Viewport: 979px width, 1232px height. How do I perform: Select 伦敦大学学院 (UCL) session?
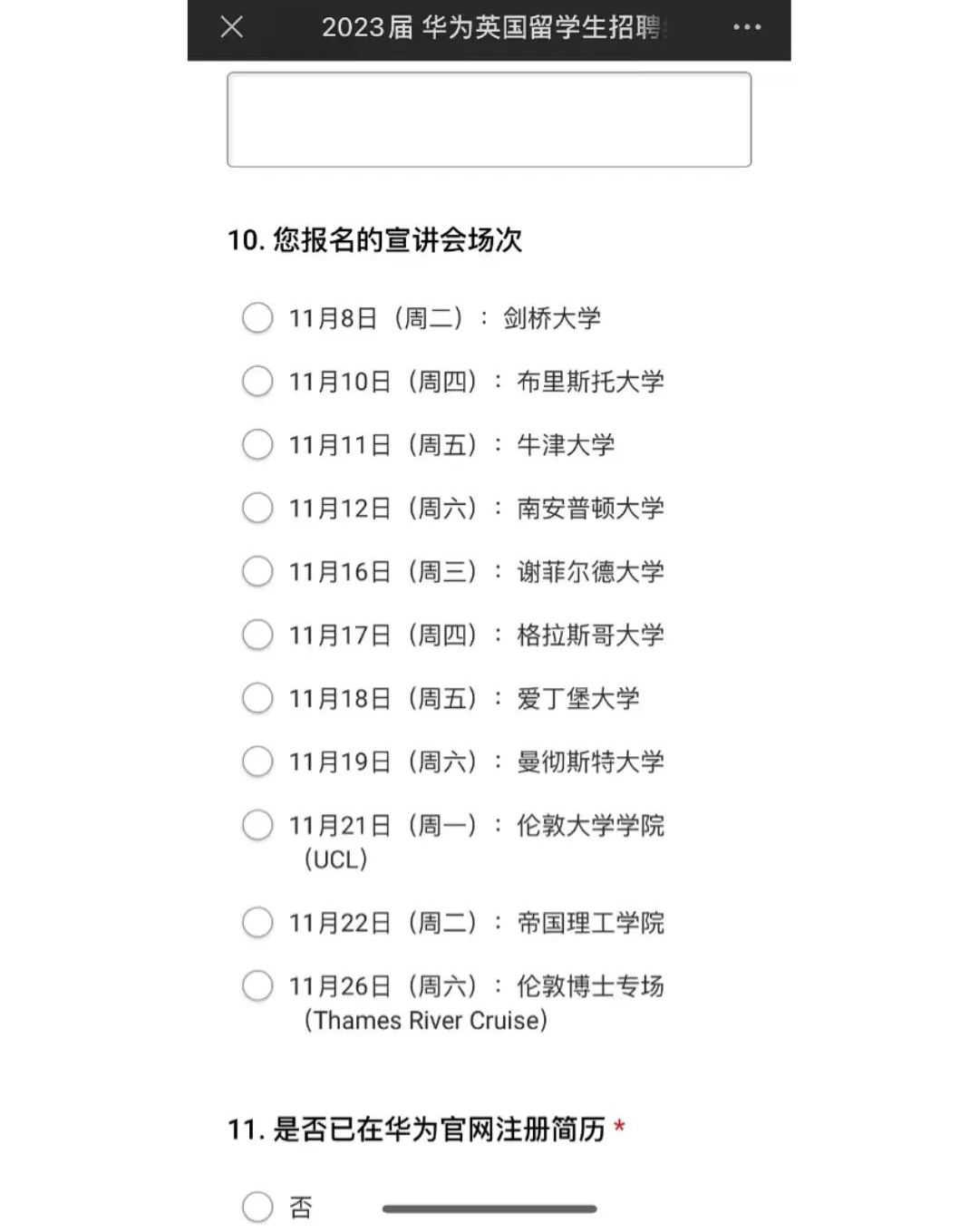click(257, 826)
